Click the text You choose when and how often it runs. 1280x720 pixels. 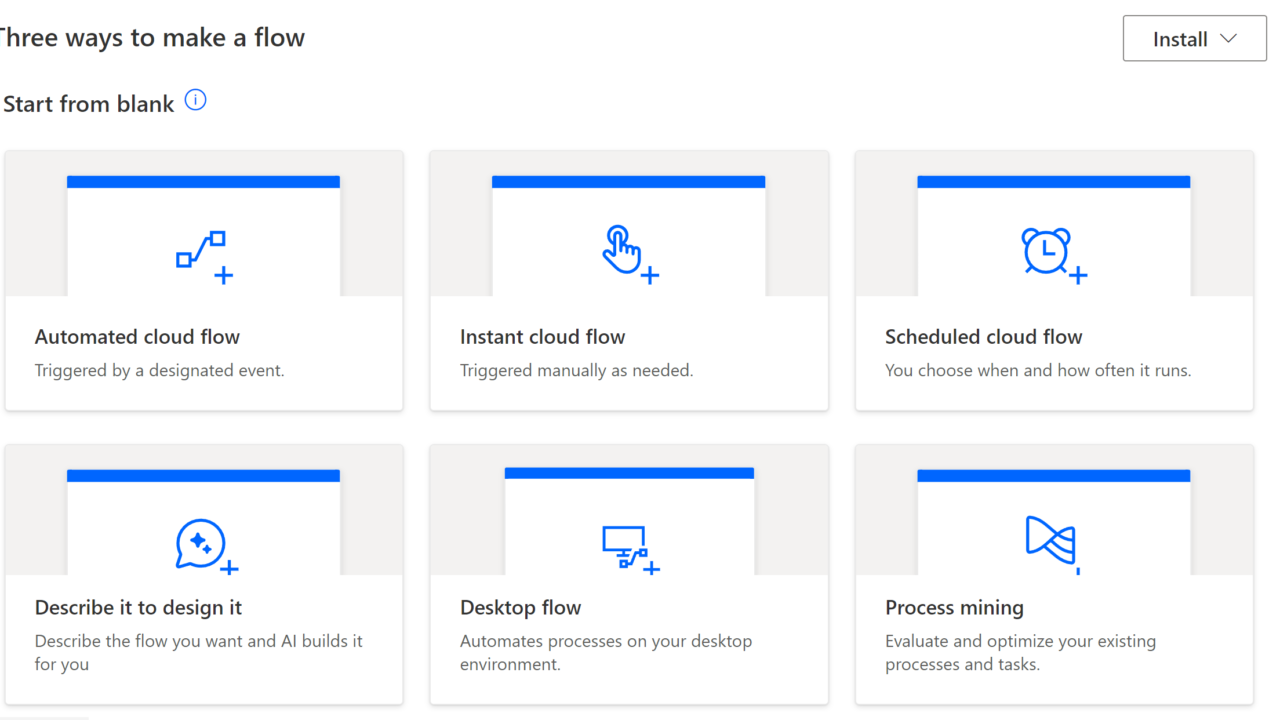(x=1038, y=370)
